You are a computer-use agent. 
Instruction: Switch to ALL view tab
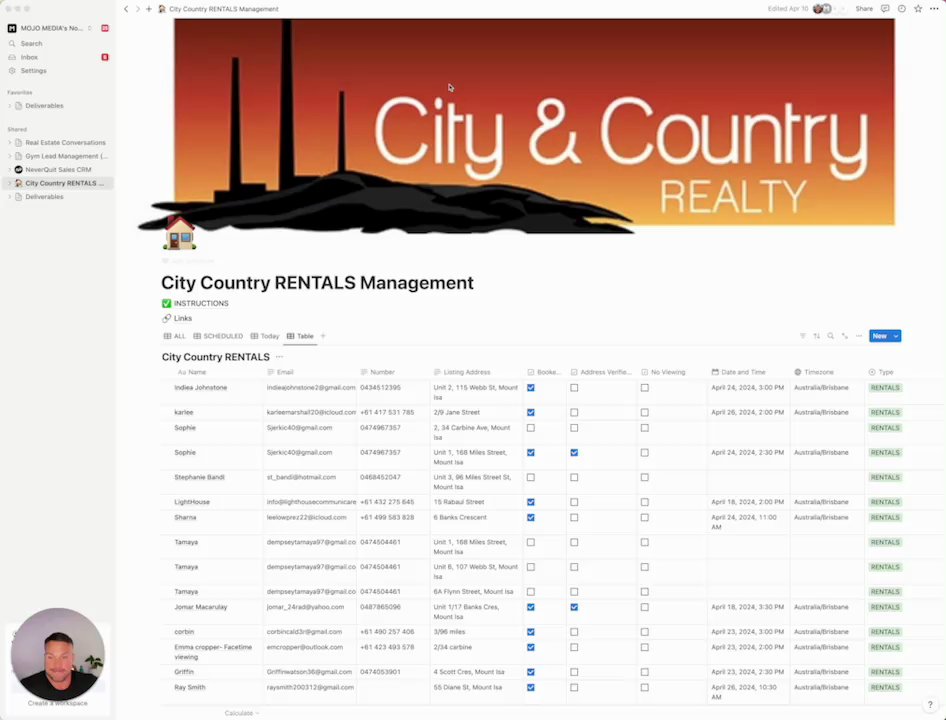pyautogui.click(x=175, y=336)
